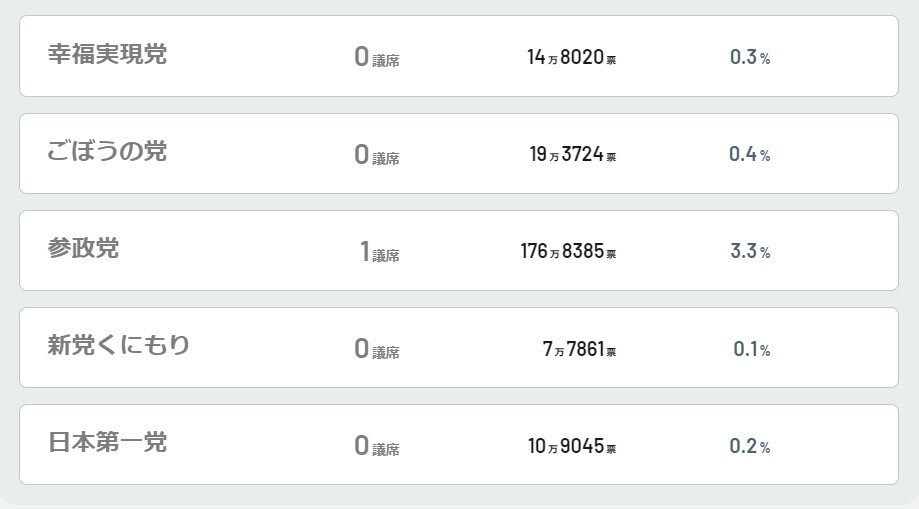This screenshot has height=509, width=919.
Task: Select the 10万9045票 vote total
Action: [572, 445]
